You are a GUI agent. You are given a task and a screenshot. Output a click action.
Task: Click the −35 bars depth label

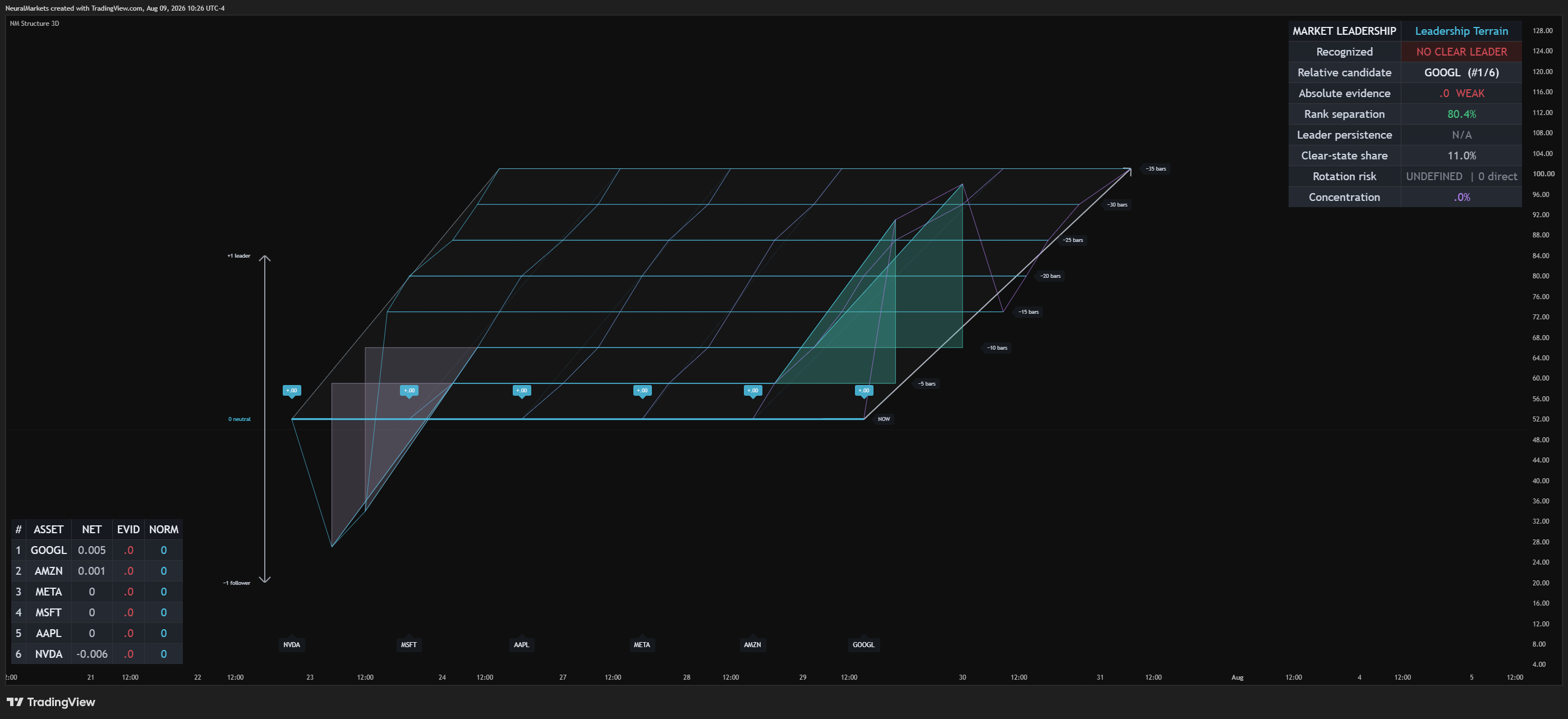click(x=1155, y=168)
